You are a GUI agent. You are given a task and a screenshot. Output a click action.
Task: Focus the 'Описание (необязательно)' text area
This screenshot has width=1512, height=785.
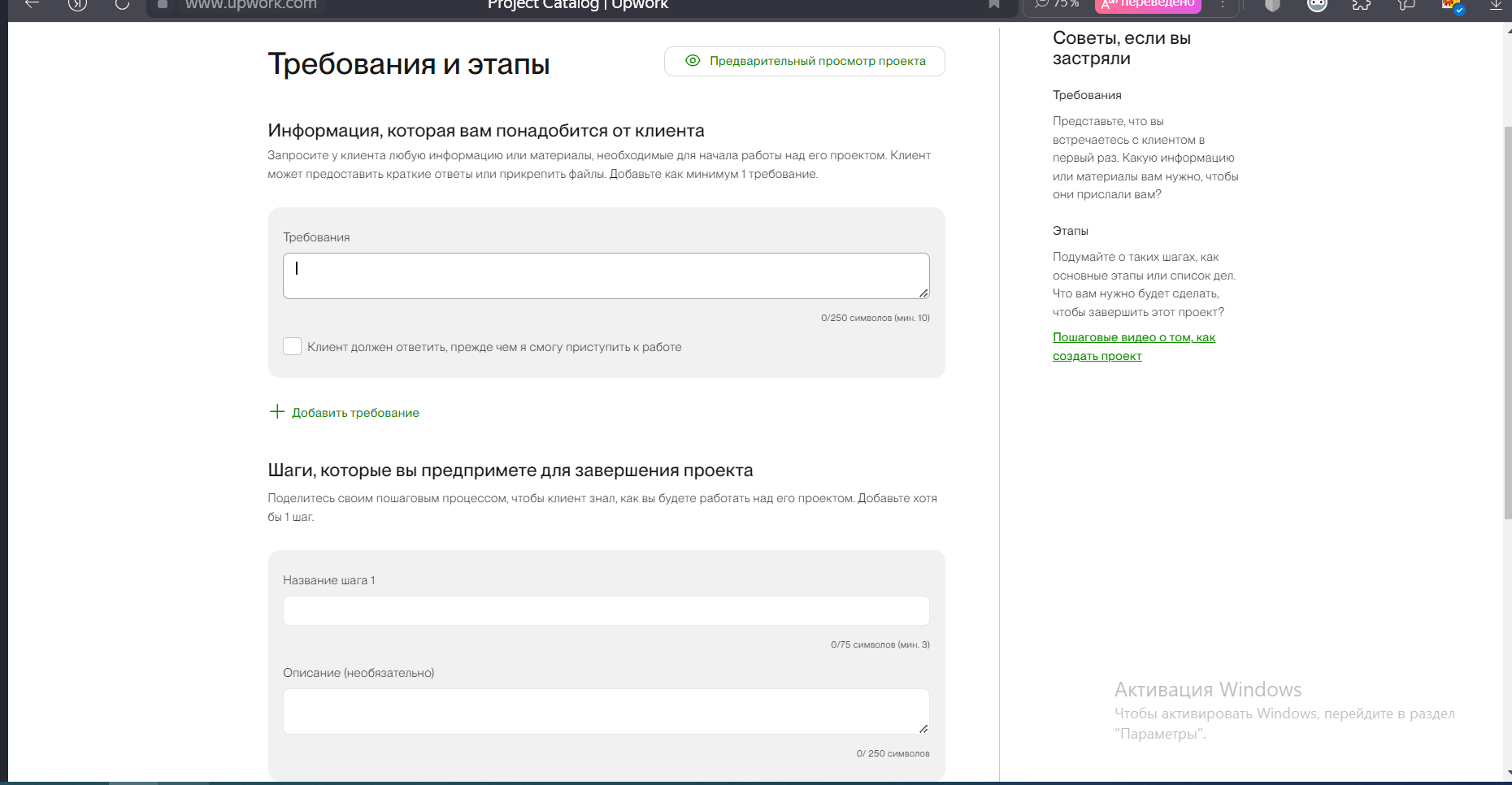click(x=606, y=711)
